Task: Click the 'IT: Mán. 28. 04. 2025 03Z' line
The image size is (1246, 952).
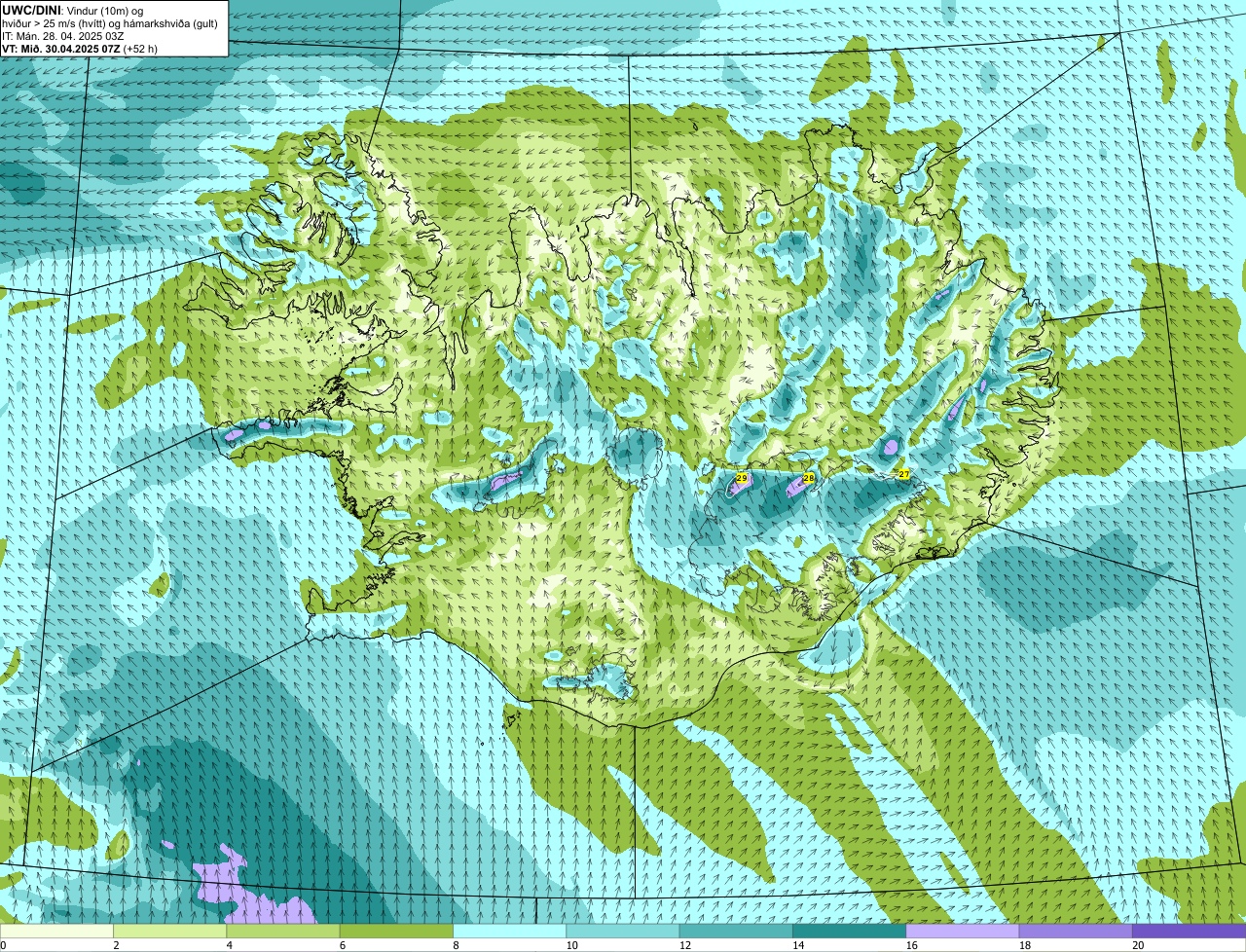Action: 63,35
